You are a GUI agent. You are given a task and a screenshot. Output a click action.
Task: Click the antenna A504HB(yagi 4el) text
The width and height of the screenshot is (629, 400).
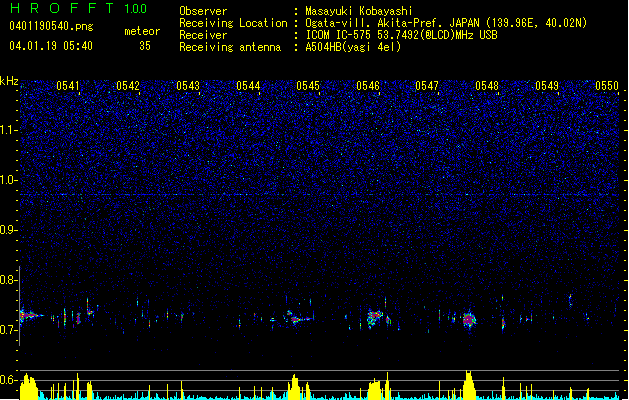(353, 47)
